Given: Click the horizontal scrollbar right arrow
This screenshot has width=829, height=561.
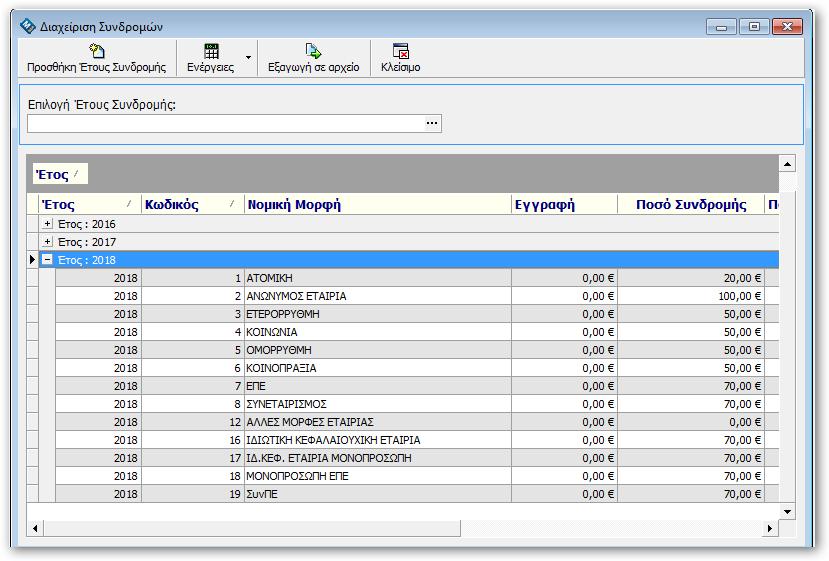Looking at the screenshot, I should click(x=770, y=528).
